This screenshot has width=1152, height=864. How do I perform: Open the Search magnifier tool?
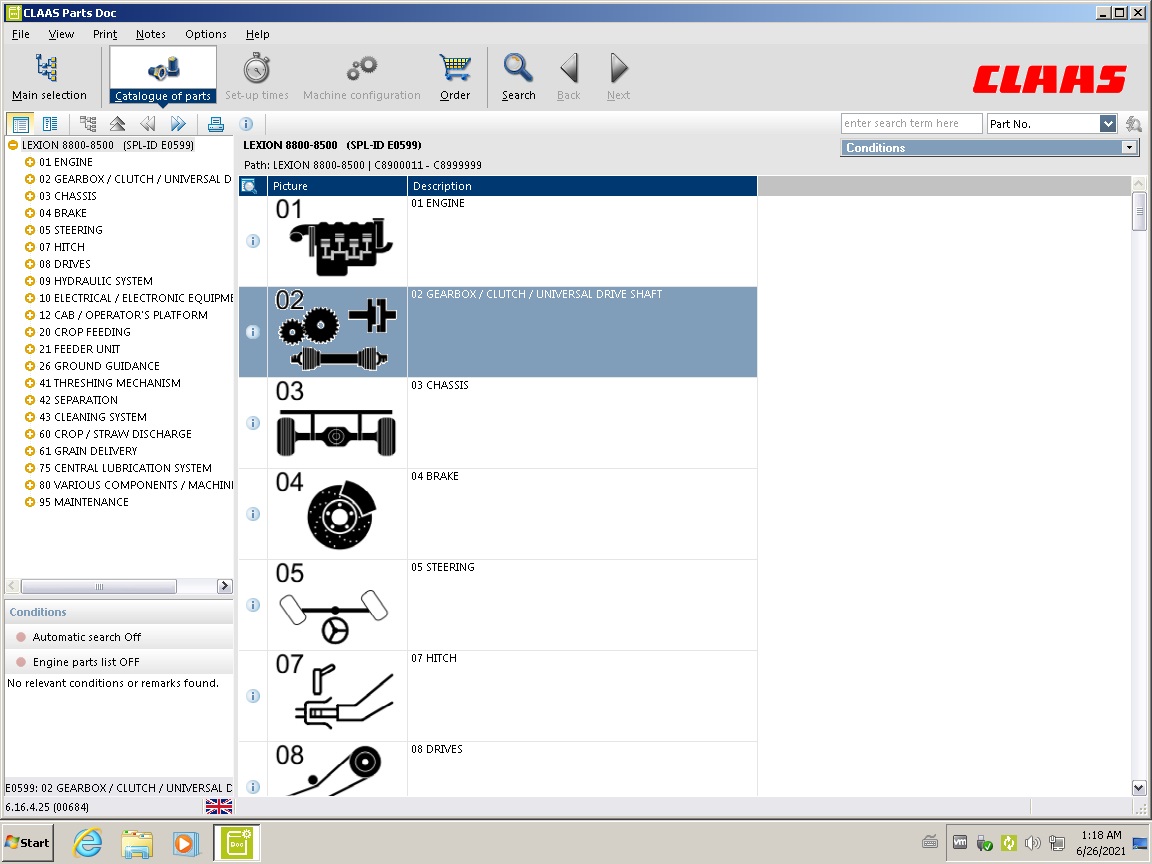click(x=518, y=77)
